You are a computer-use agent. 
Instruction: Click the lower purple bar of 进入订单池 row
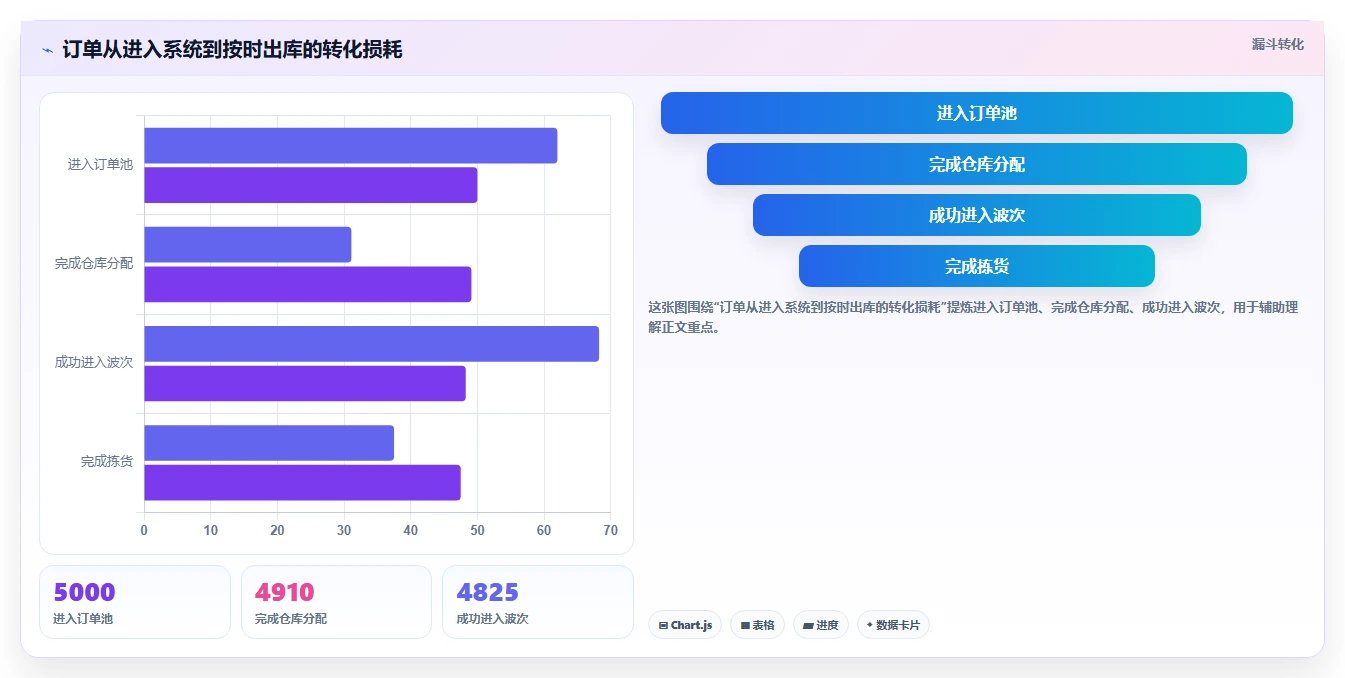coord(310,185)
